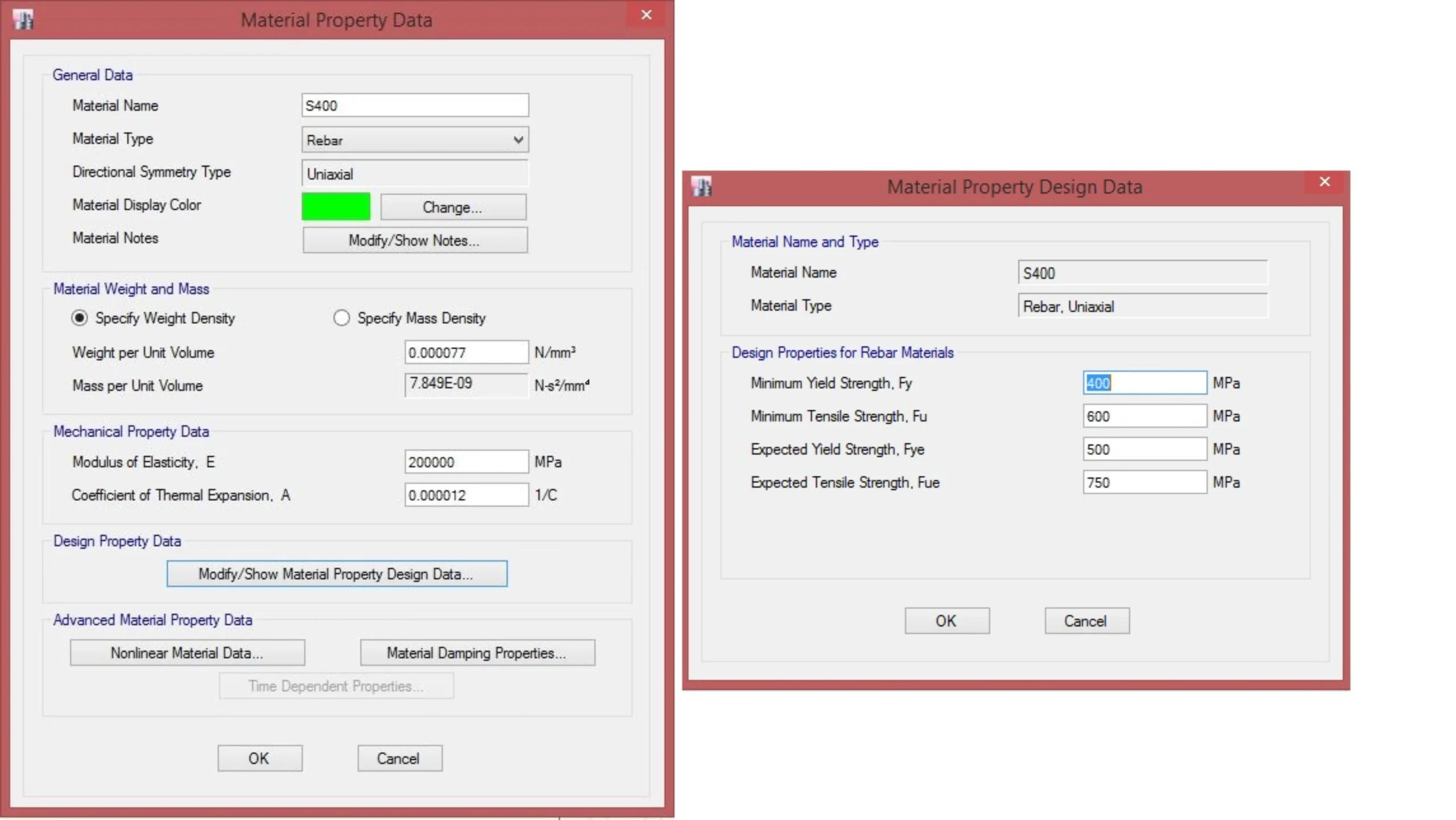The width and height of the screenshot is (1456, 820).
Task: Click Expected Yield Strength Fye field
Action: coord(1144,449)
